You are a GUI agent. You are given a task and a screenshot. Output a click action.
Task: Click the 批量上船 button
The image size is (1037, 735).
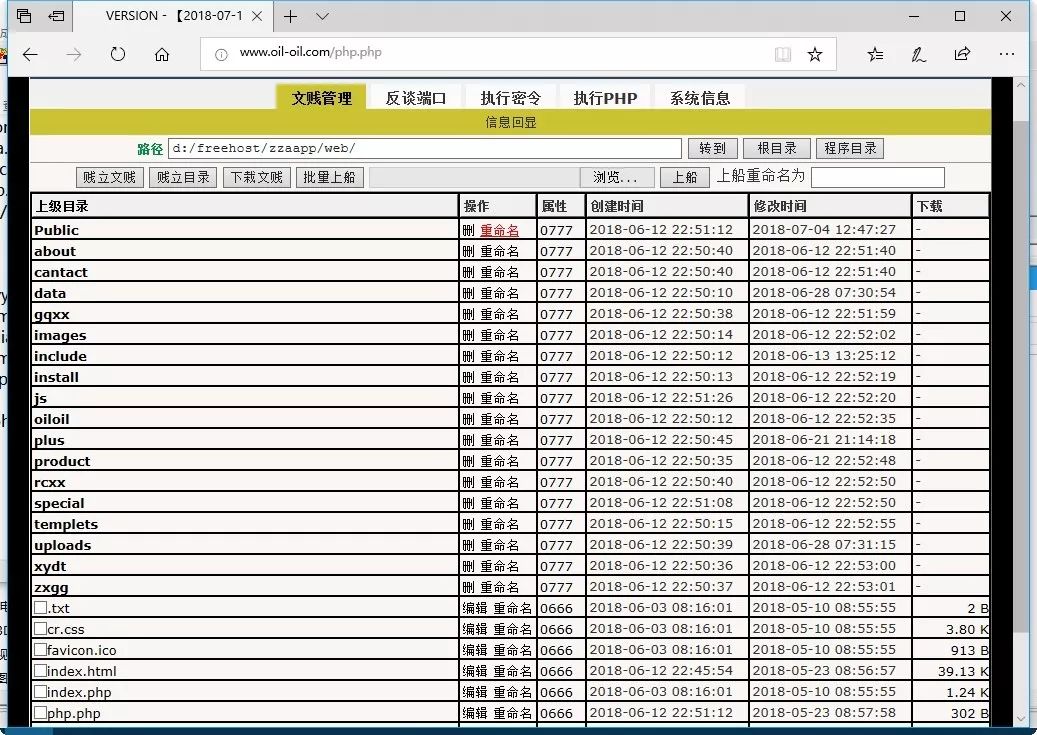point(328,177)
